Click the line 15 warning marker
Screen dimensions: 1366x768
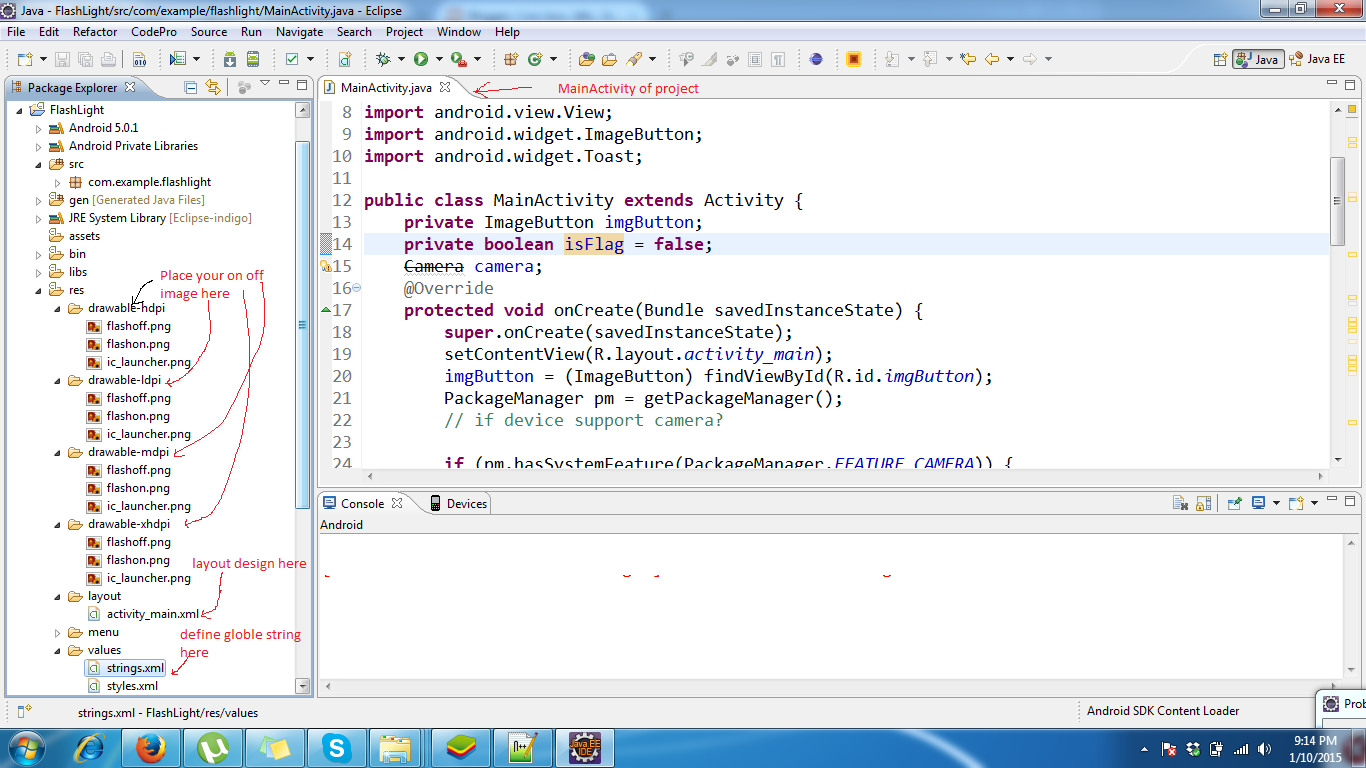point(326,266)
